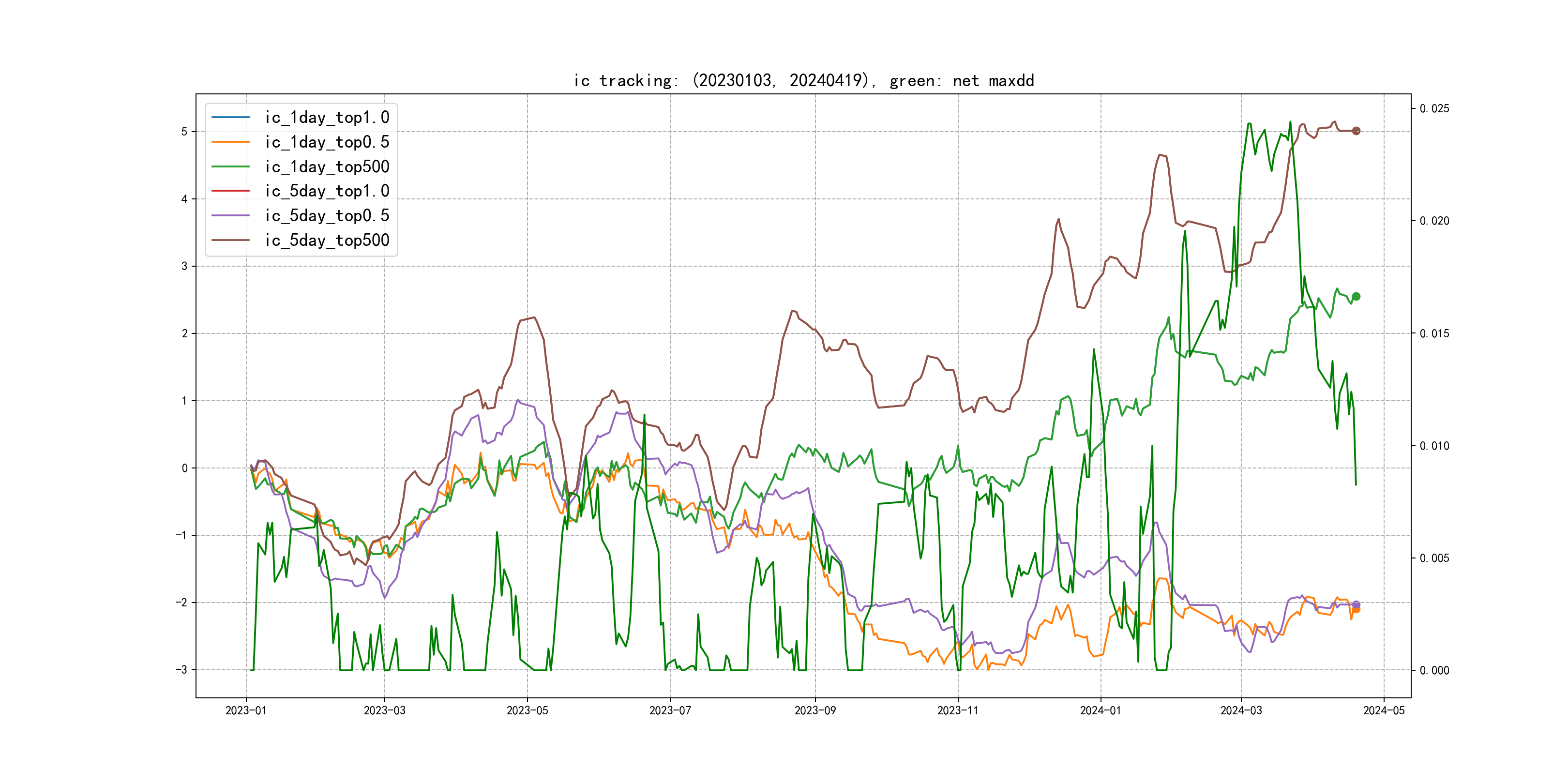Click the red legend line swatch

(230, 191)
